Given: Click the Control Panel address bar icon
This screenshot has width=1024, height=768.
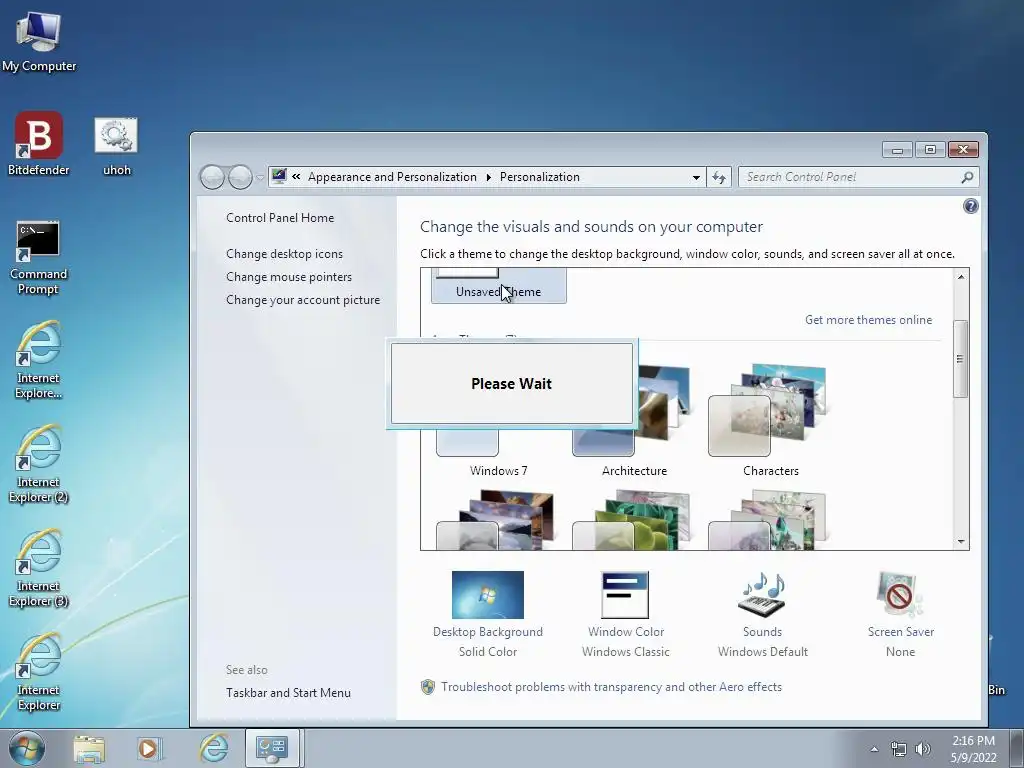Looking at the screenshot, I should point(280,176).
